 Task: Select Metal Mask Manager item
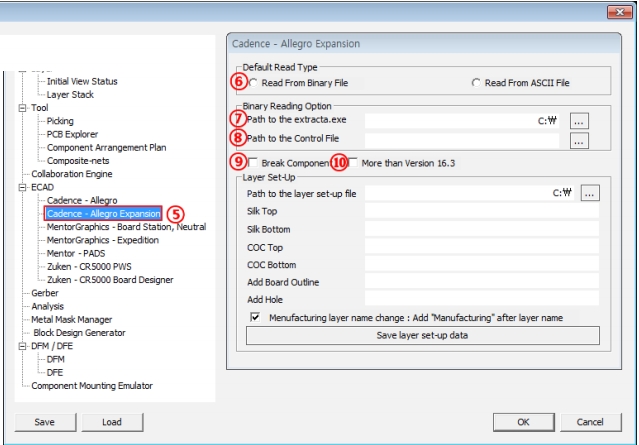coord(71,319)
